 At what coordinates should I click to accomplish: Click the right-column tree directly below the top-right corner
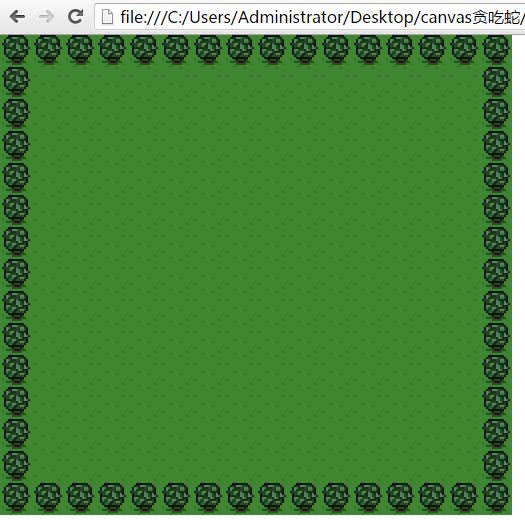[x=496, y=81]
